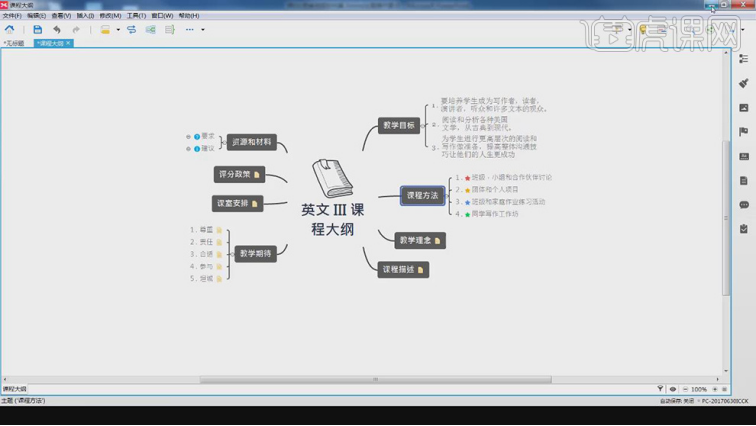Screen dimensions: 756x426
Task: Open the Comments side panel icon
Action: click(x=743, y=205)
